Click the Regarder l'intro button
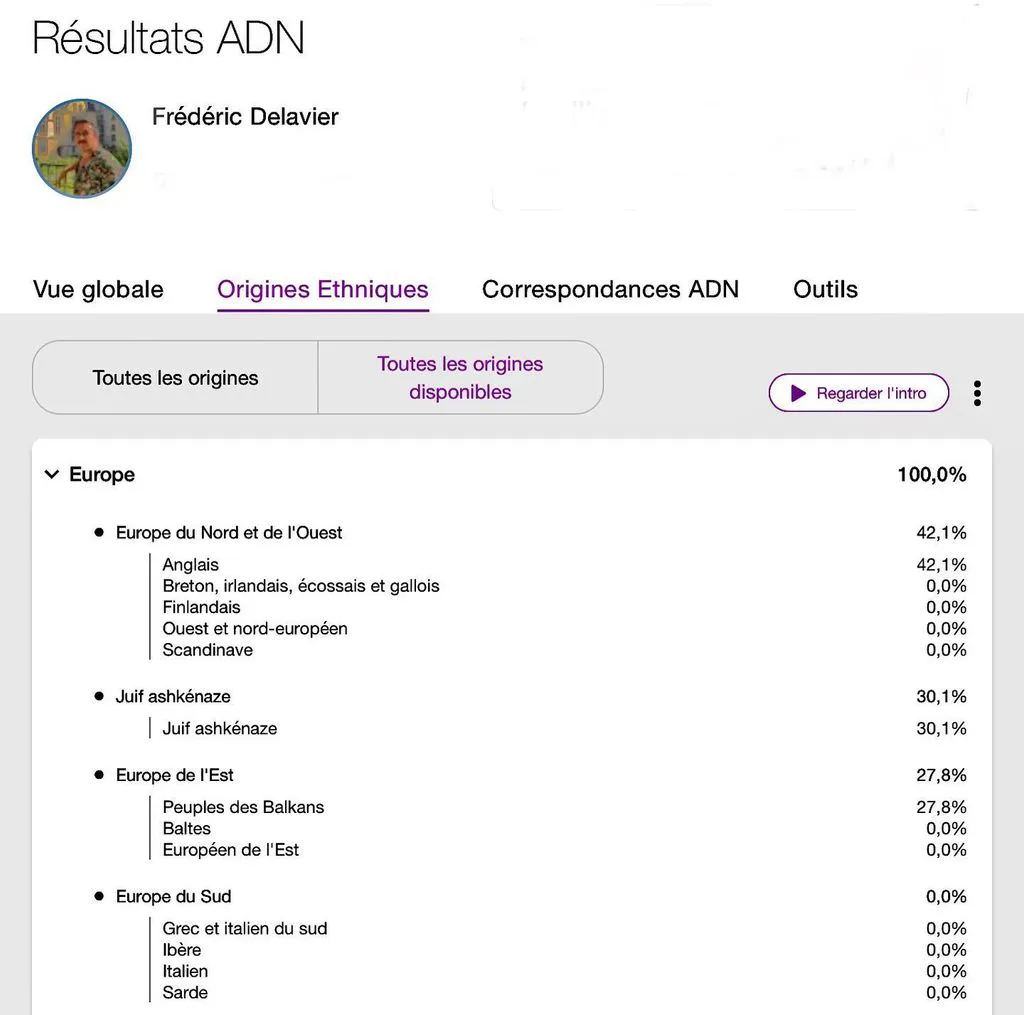 click(x=859, y=393)
